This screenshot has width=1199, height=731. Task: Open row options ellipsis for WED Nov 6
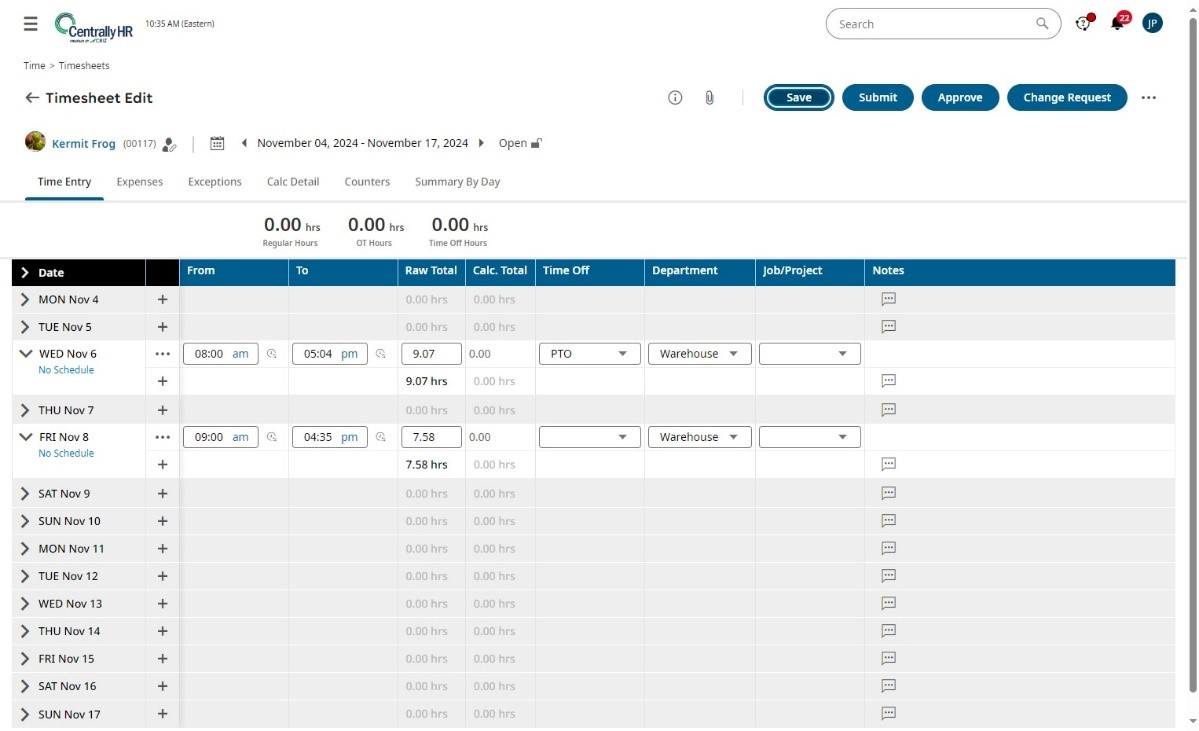coord(162,354)
